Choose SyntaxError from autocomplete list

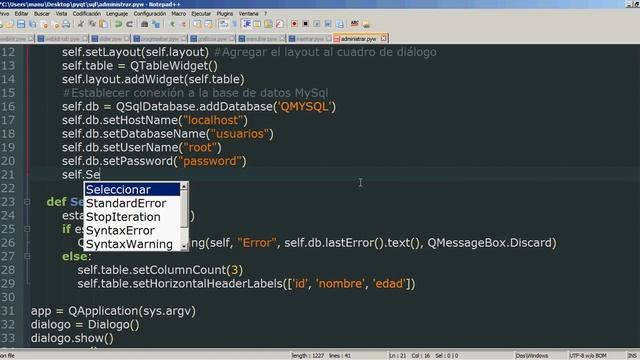pos(132,231)
